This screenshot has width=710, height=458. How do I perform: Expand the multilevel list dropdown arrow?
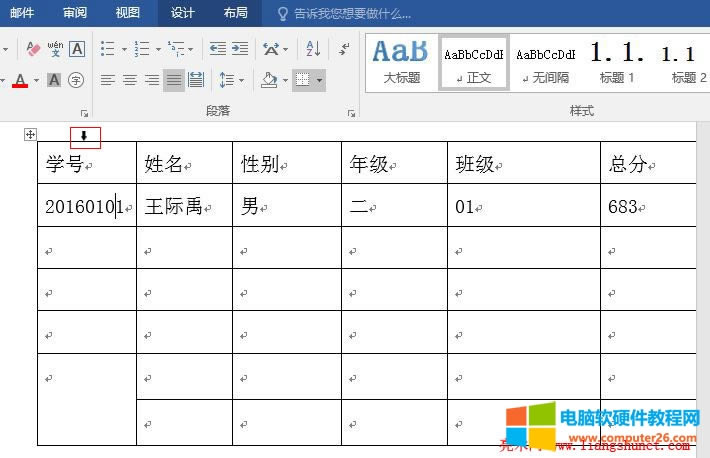pos(191,49)
